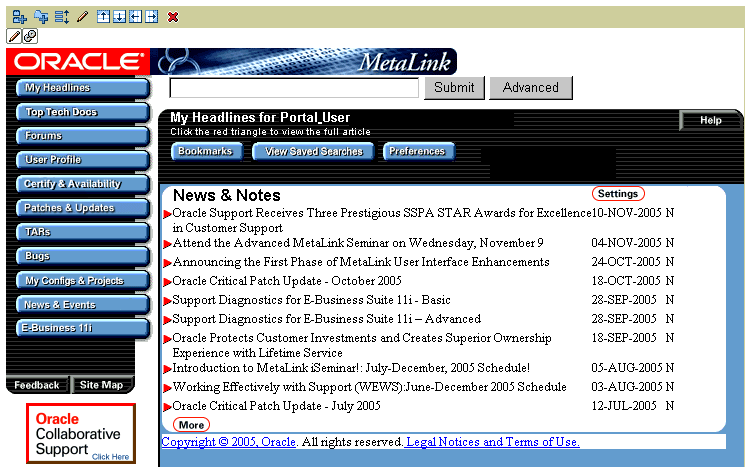Click the Support Diagnostics 11i - Basic headline
The height and width of the screenshot is (474, 752).
(312, 300)
